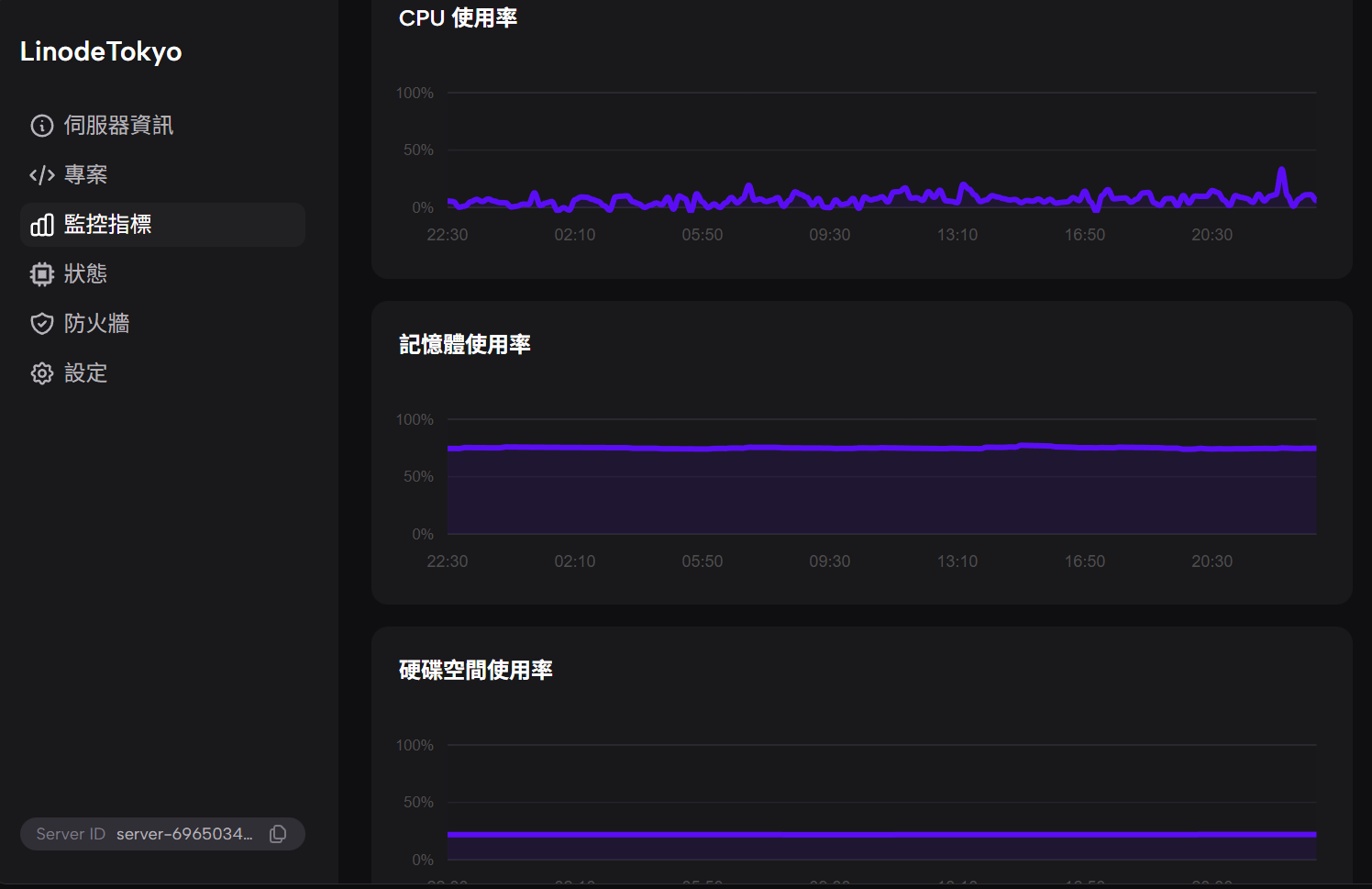Image resolution: width=1372 pixels, height=889 pixels.
Task: Click the monitoring bar chart icon
Action: tap(42, 225)
